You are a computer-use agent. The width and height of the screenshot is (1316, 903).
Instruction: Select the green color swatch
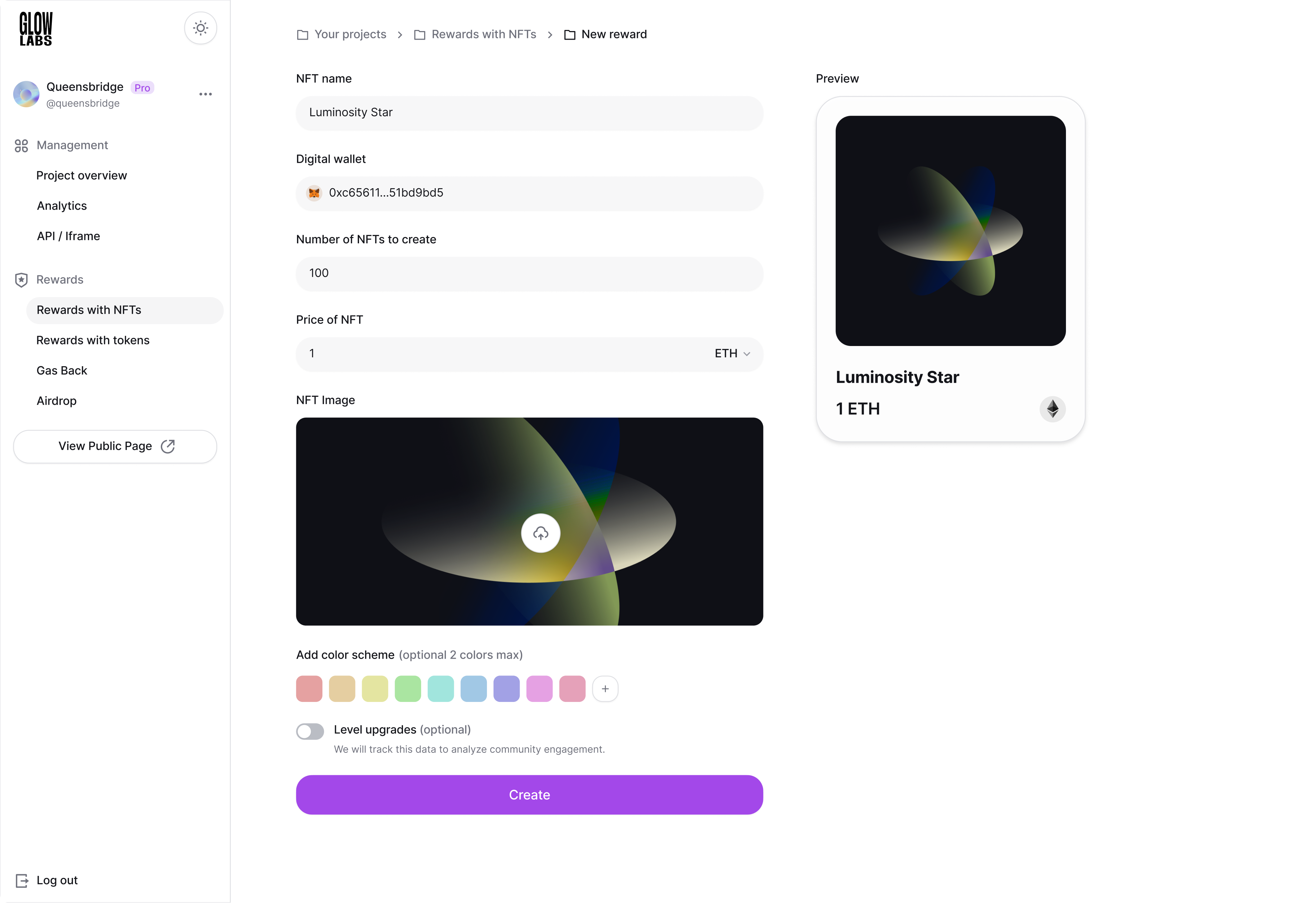[407, 688]
